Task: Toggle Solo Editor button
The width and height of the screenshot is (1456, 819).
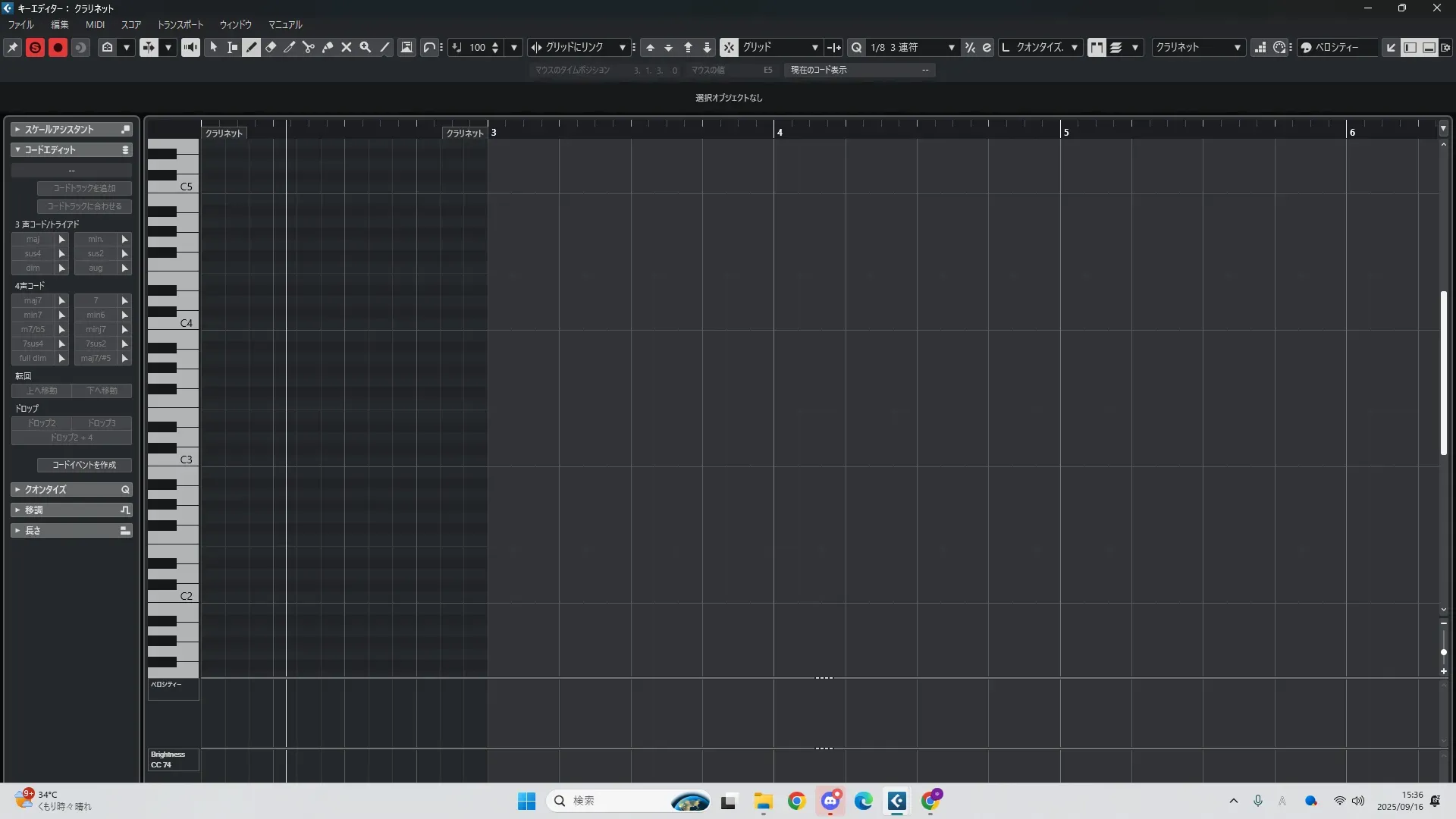Action: click(35, 47)
